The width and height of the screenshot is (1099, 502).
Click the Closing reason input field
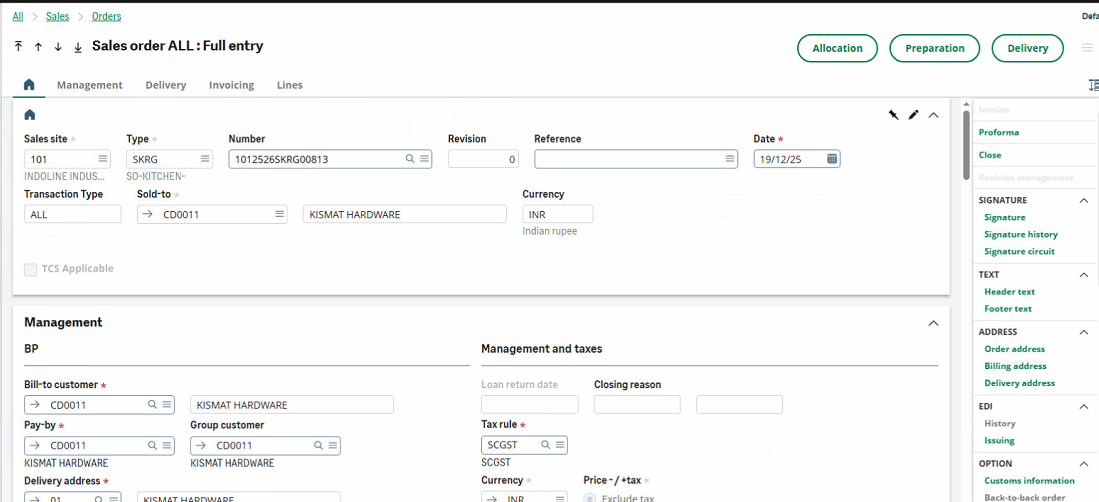(x=637, y=405)
